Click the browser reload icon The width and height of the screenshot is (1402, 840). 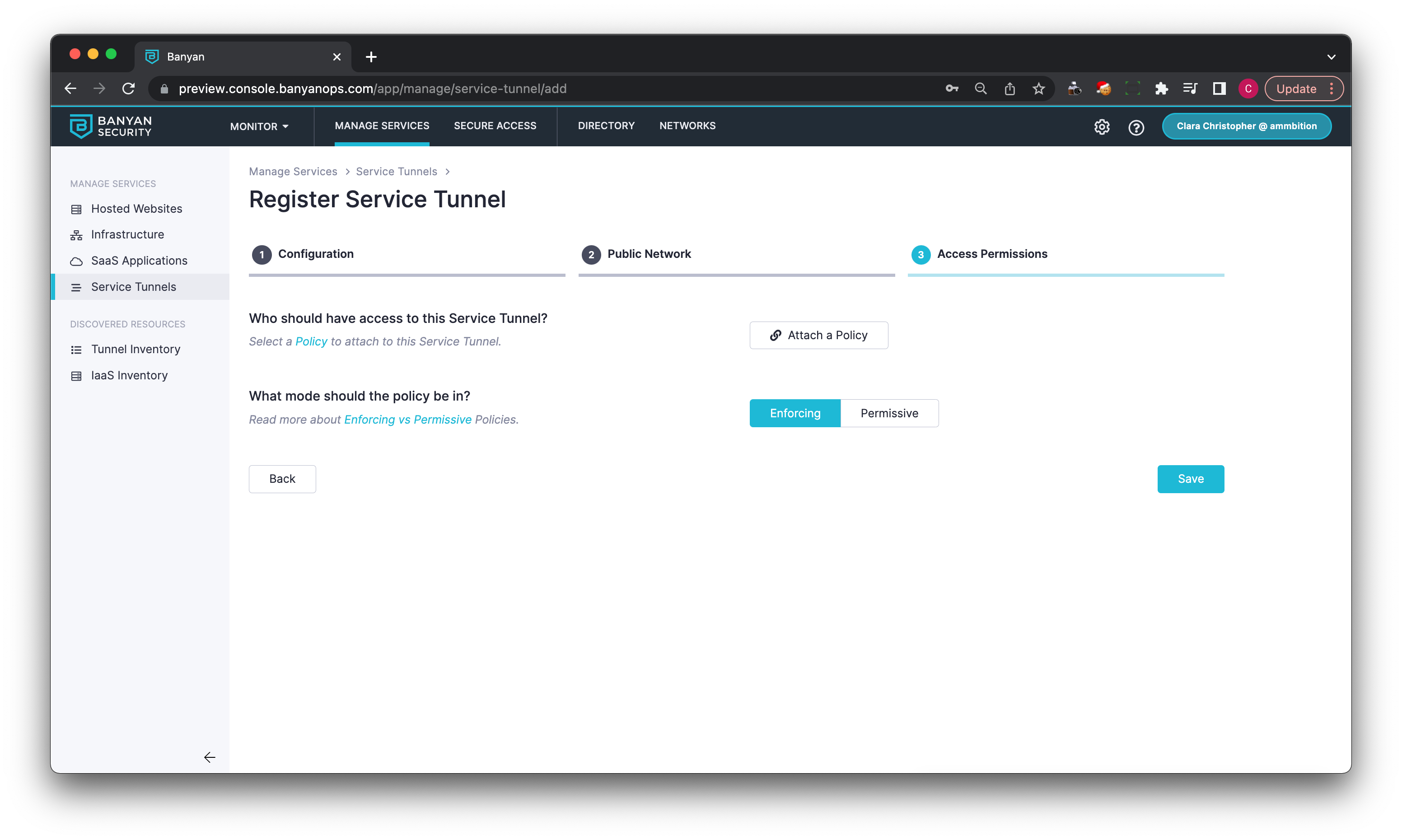coord(128,89)
